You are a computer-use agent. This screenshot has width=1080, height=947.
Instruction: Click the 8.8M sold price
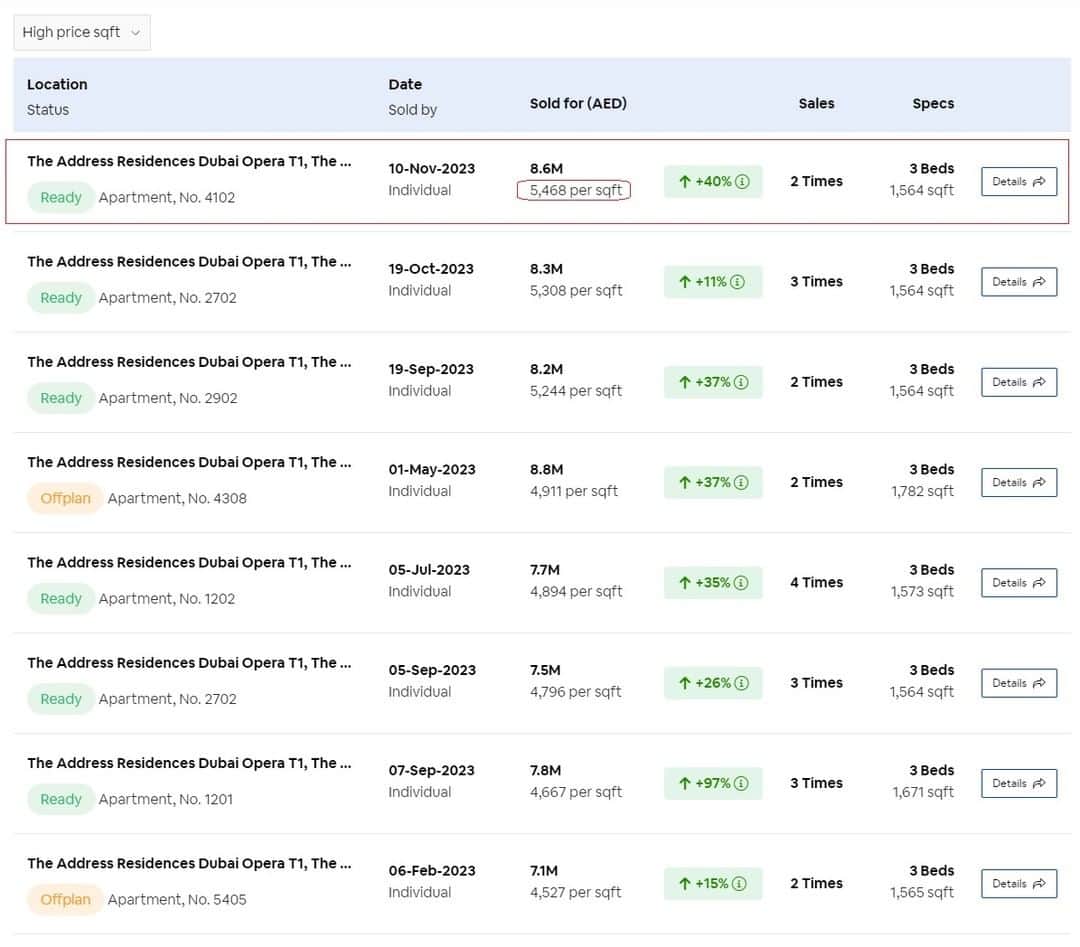546,470
